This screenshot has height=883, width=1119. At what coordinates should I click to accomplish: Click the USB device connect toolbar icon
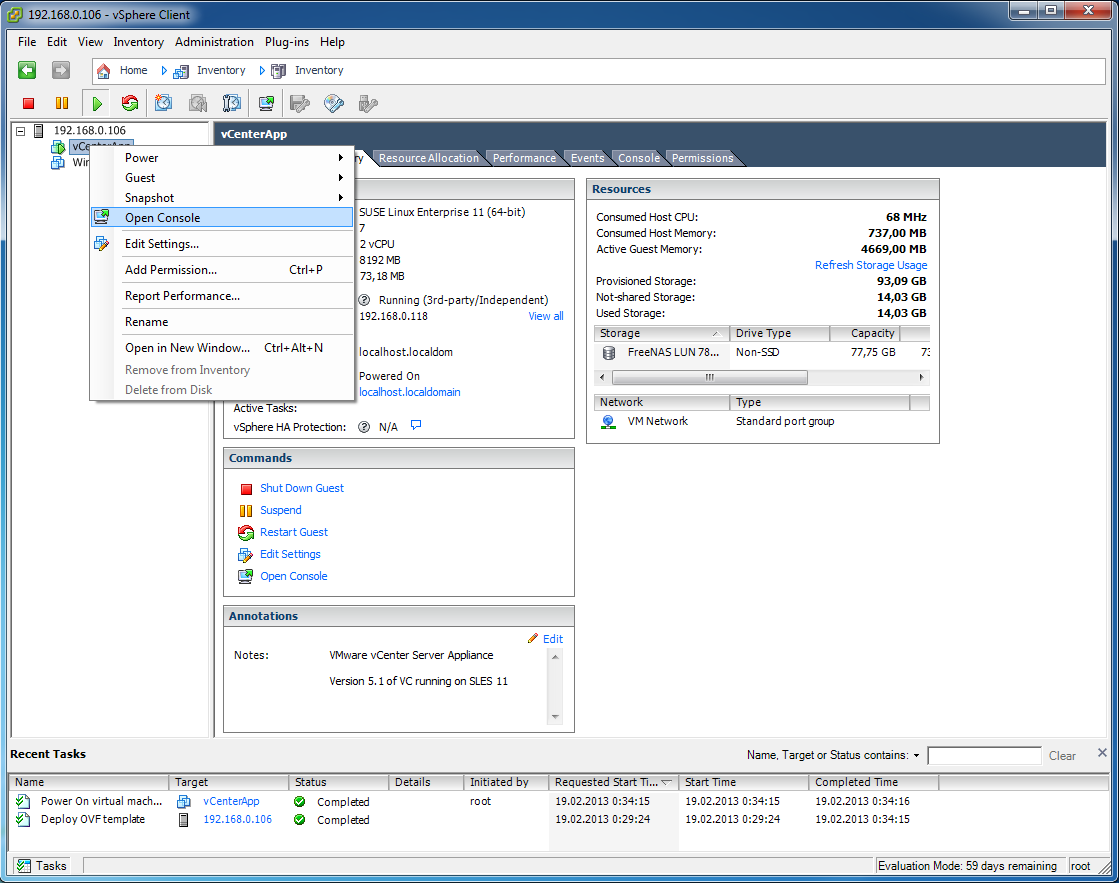tap(368, 104)
